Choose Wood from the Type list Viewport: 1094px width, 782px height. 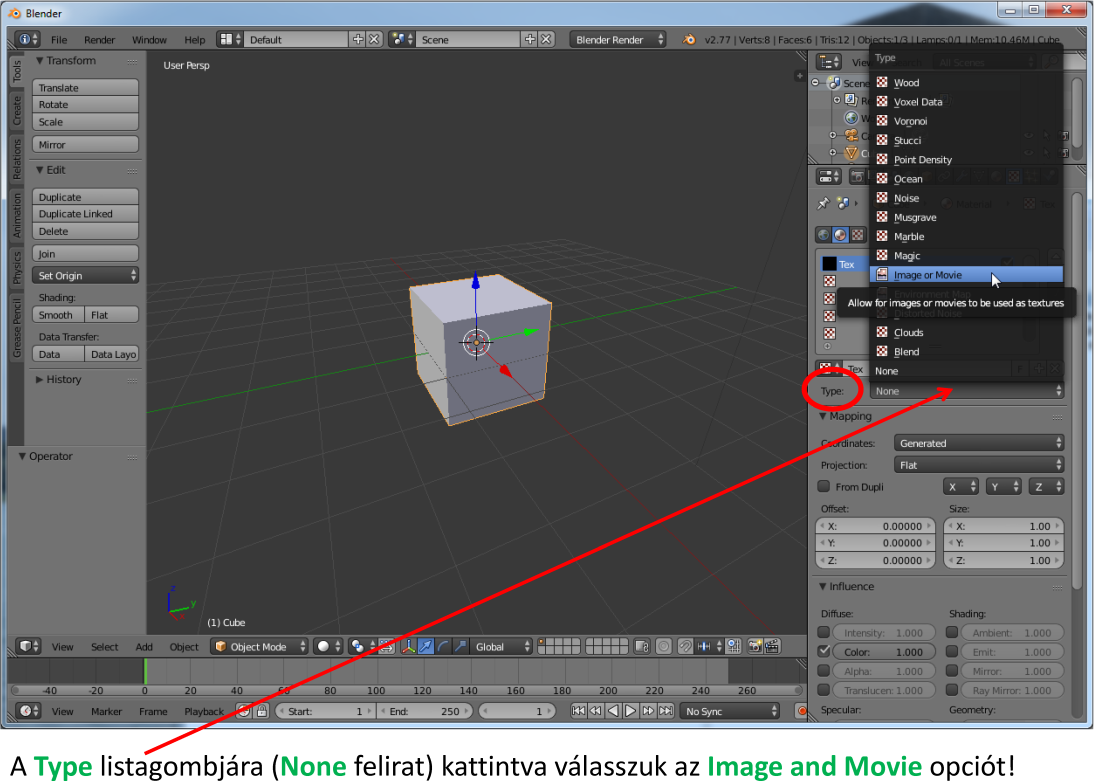point(966,82)
